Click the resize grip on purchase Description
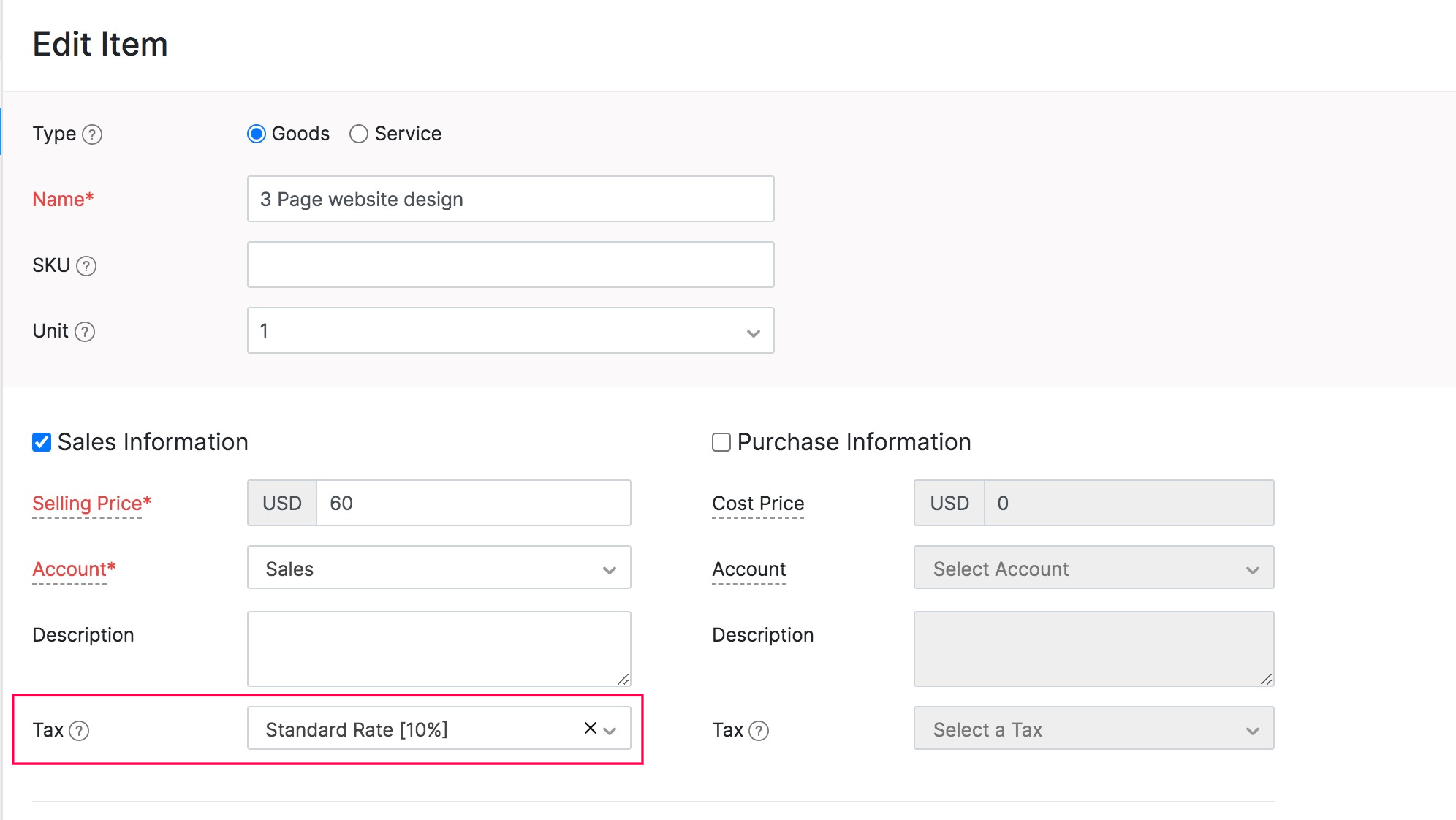Screen dimensions: 1456x820 [x=1267, y=678]
